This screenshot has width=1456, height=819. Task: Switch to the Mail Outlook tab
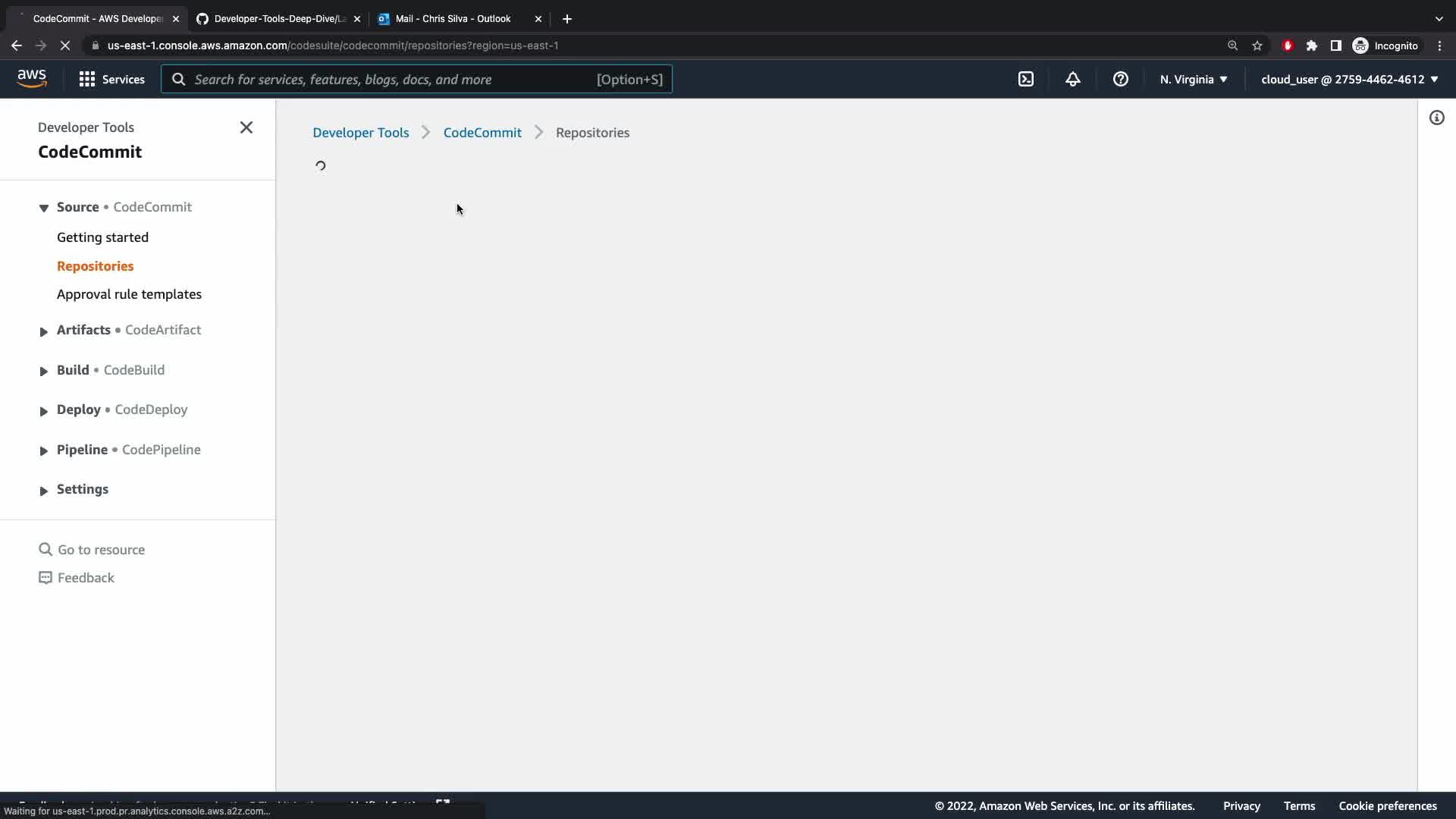453,19
